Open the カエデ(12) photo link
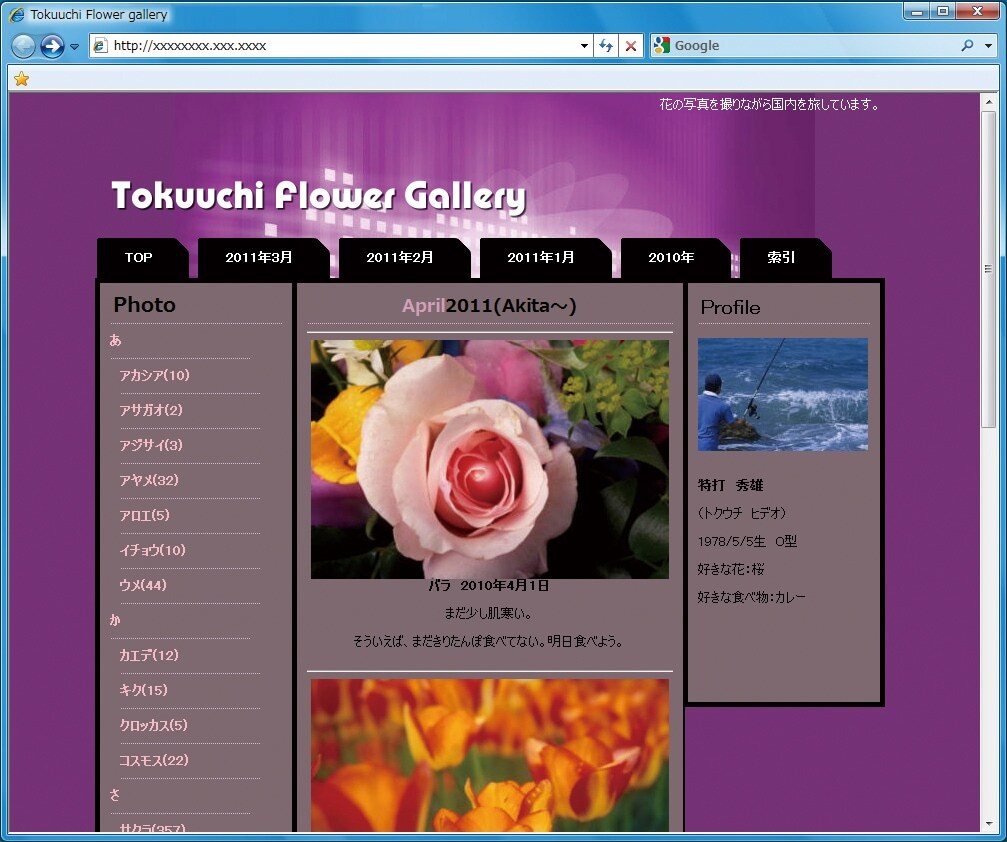 [x=149, y=655]
